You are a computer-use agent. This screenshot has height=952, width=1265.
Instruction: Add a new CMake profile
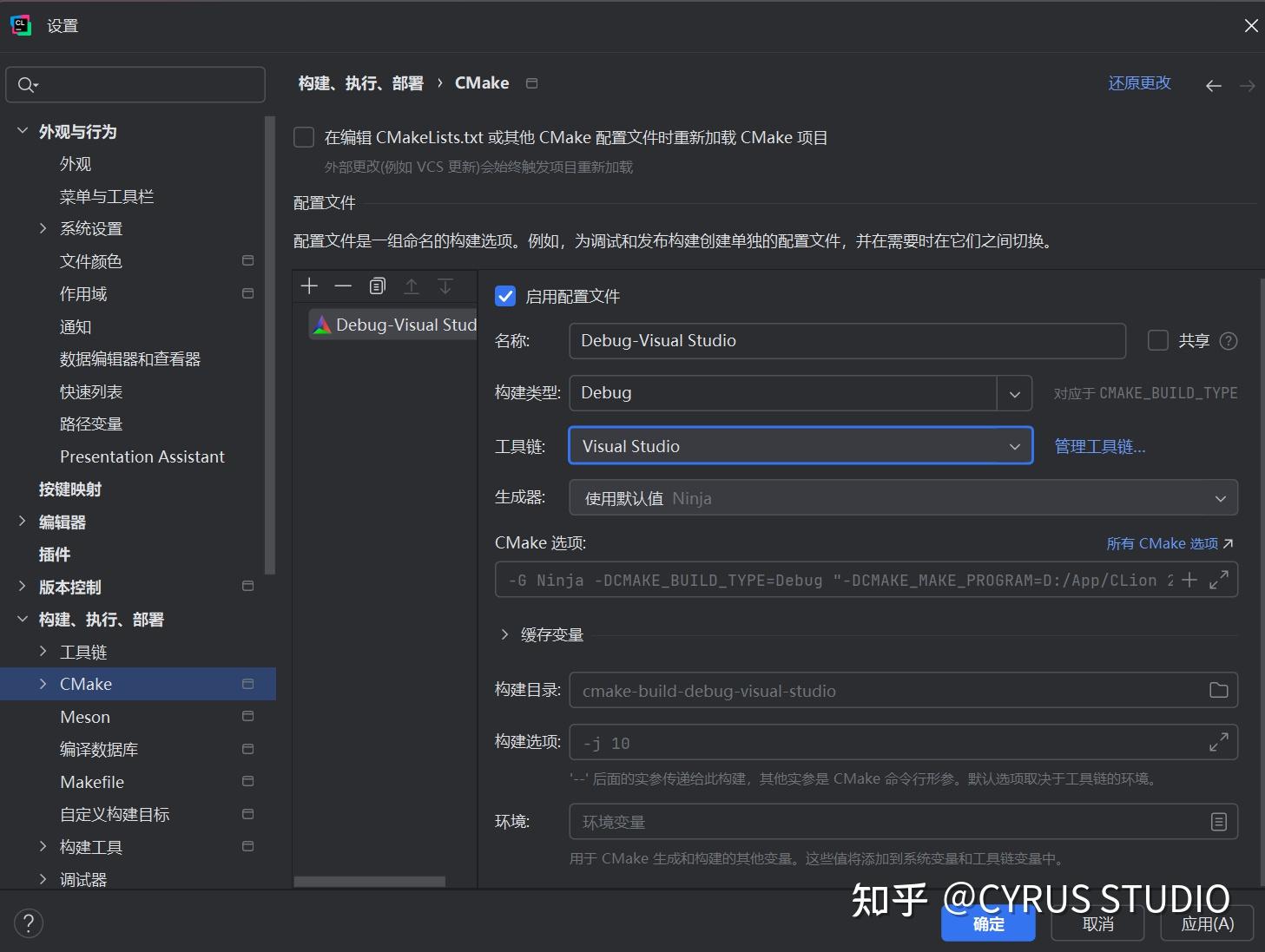click(x=309, y=286)
